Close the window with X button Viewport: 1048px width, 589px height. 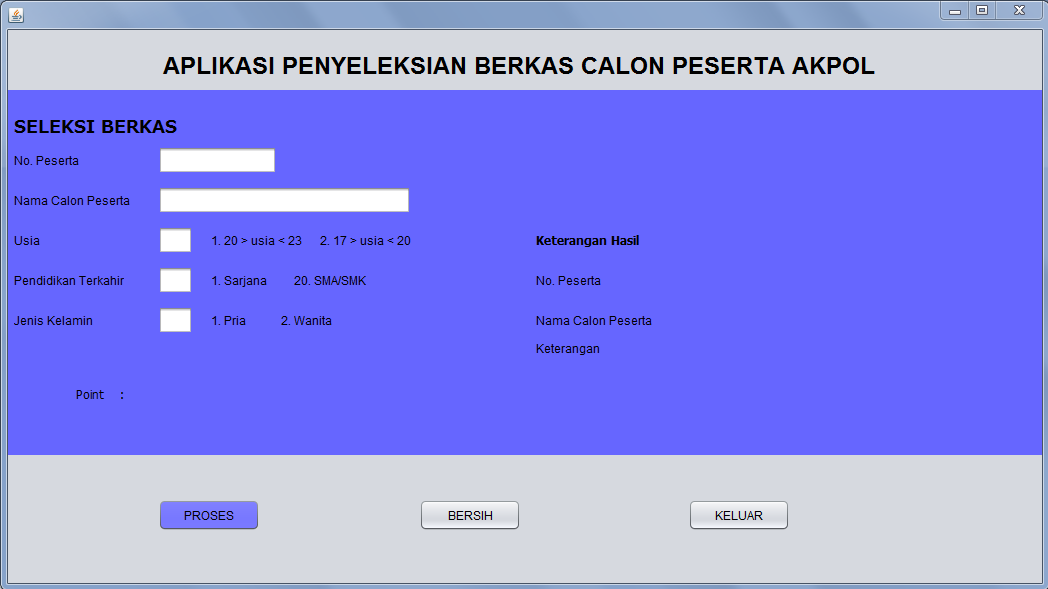point(1019,11)
